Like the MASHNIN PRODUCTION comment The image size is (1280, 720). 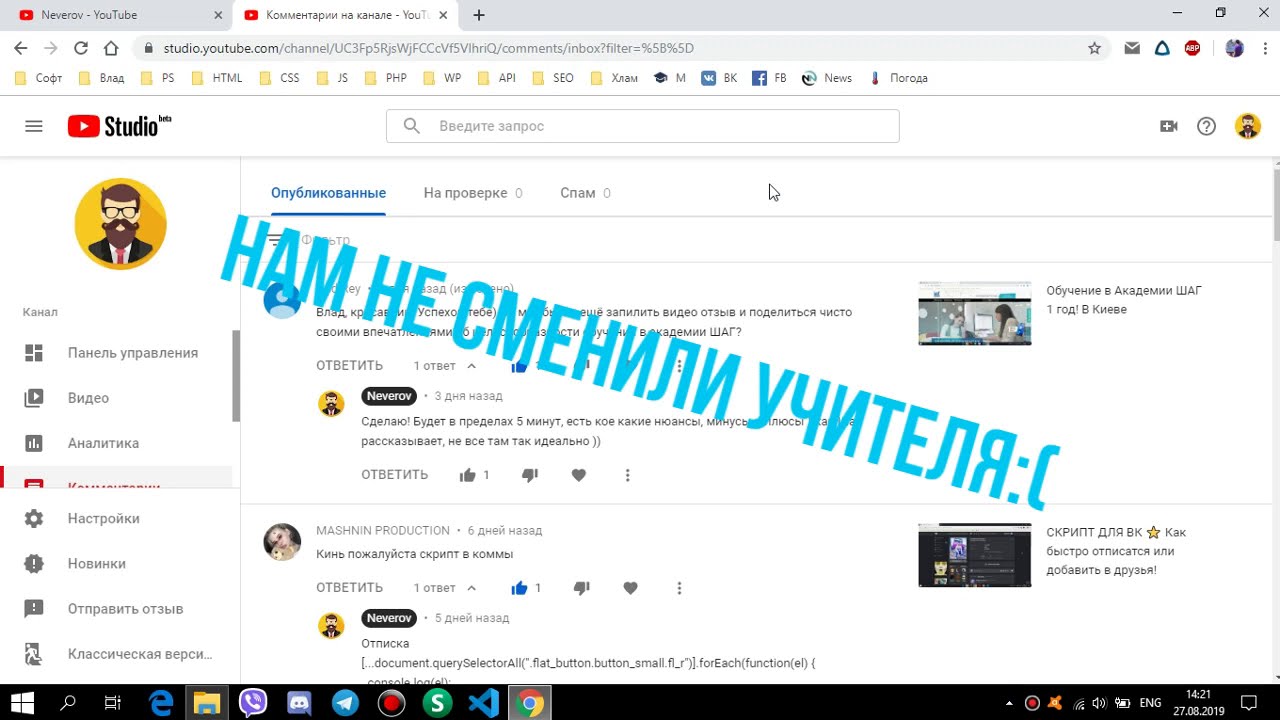pyautogui.click(x=519, y=588)
